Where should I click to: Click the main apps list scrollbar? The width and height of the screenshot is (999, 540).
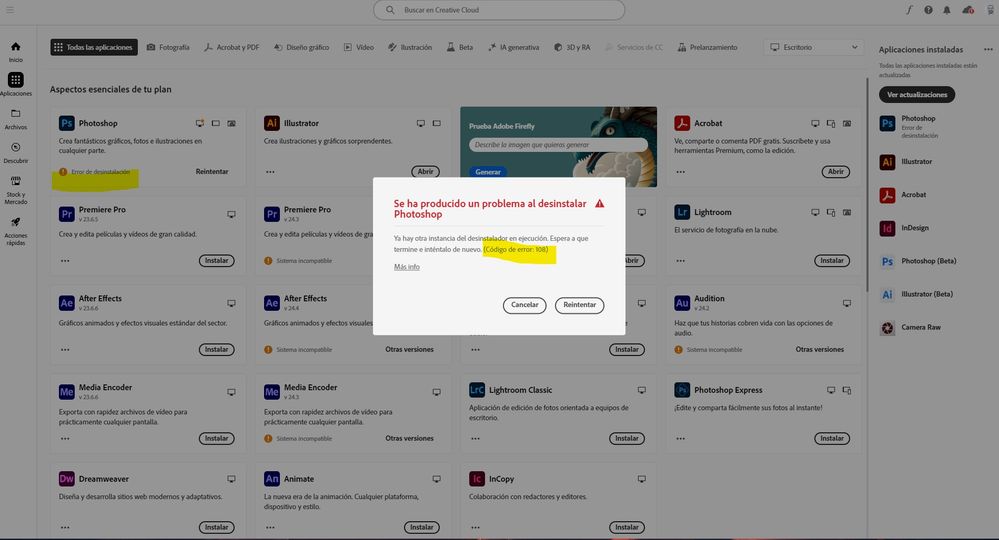[x=866, y=185]
